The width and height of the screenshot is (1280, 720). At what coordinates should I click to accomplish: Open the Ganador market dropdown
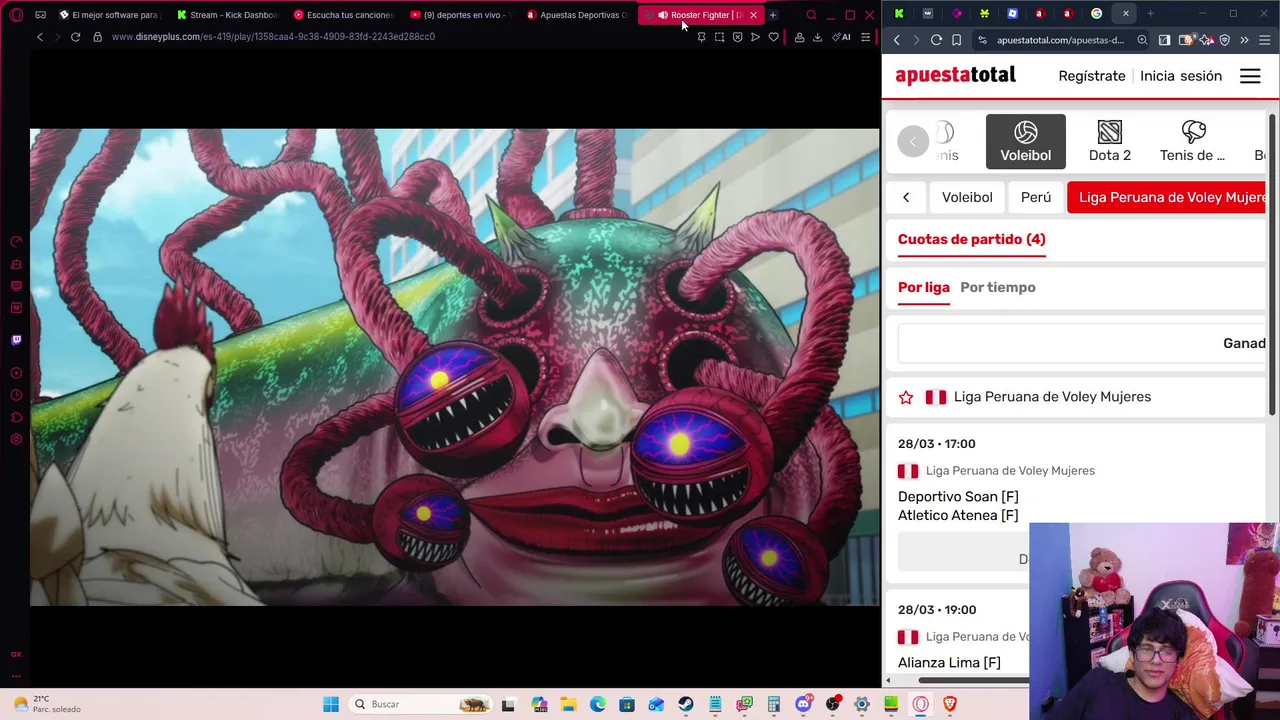click(x=1082, y=343)
